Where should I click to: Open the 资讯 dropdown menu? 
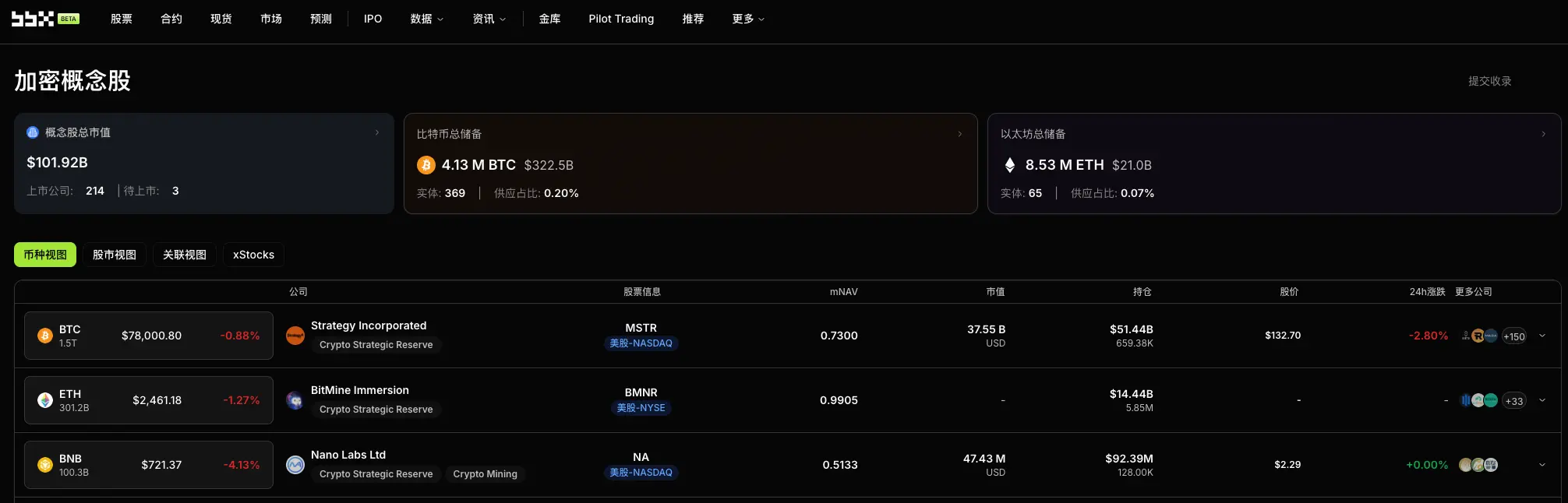[489, 19]
